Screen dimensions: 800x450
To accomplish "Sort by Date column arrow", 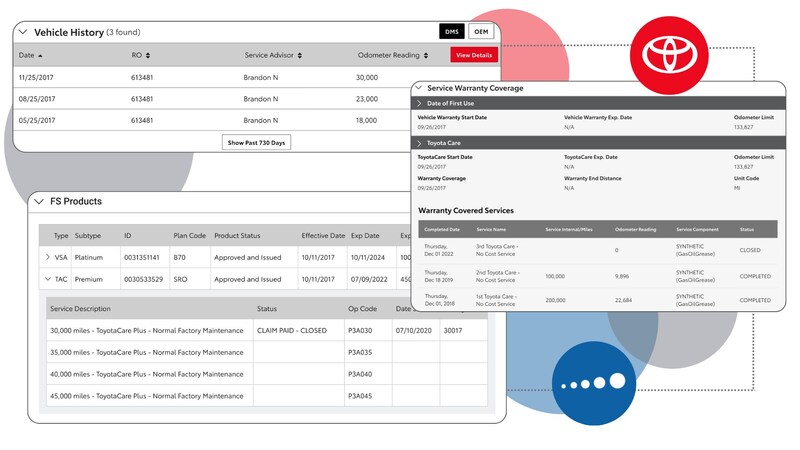I will pyautogui.click(x=40, y=55).
